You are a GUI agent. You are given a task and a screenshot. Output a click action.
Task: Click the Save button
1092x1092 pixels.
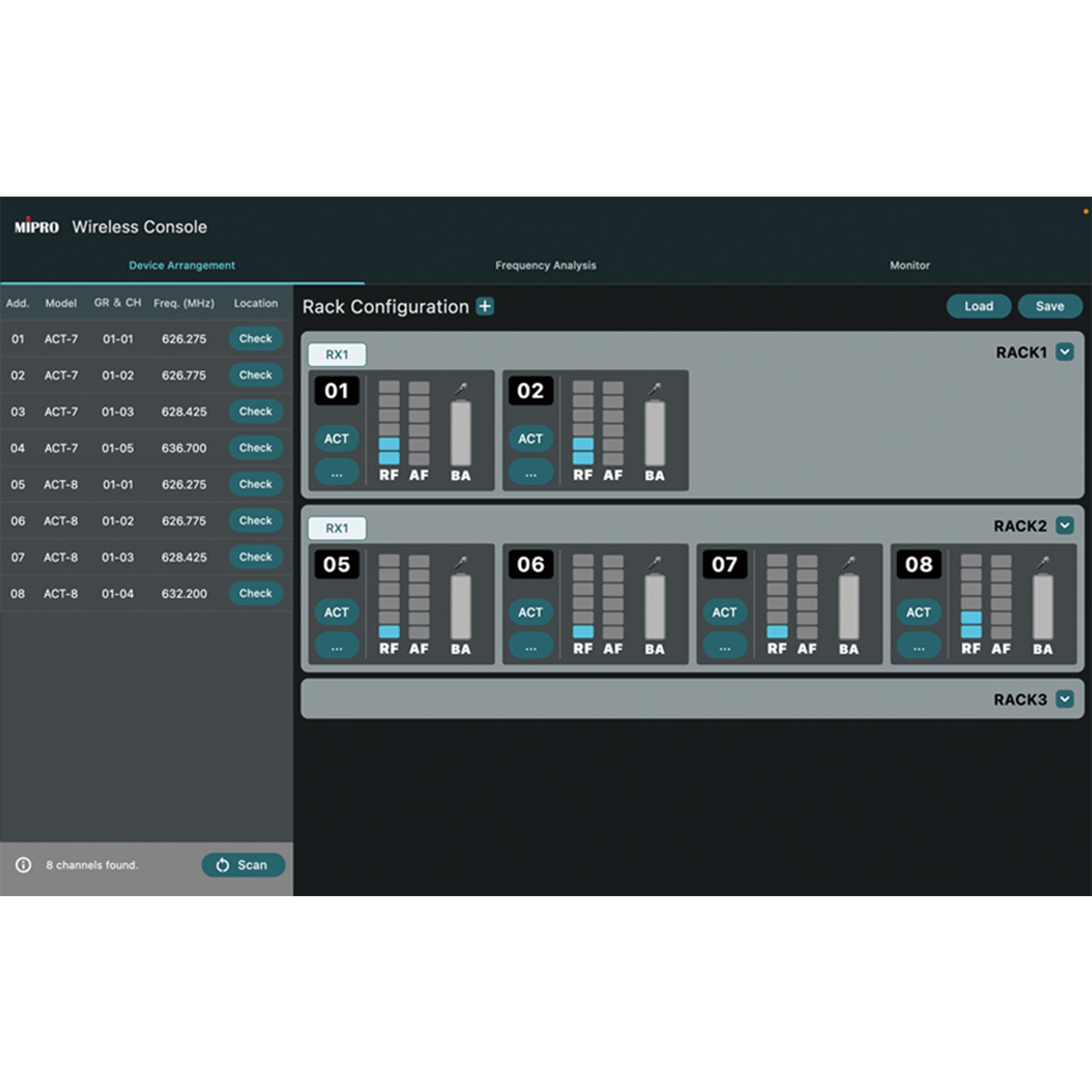click(1050, 306)
